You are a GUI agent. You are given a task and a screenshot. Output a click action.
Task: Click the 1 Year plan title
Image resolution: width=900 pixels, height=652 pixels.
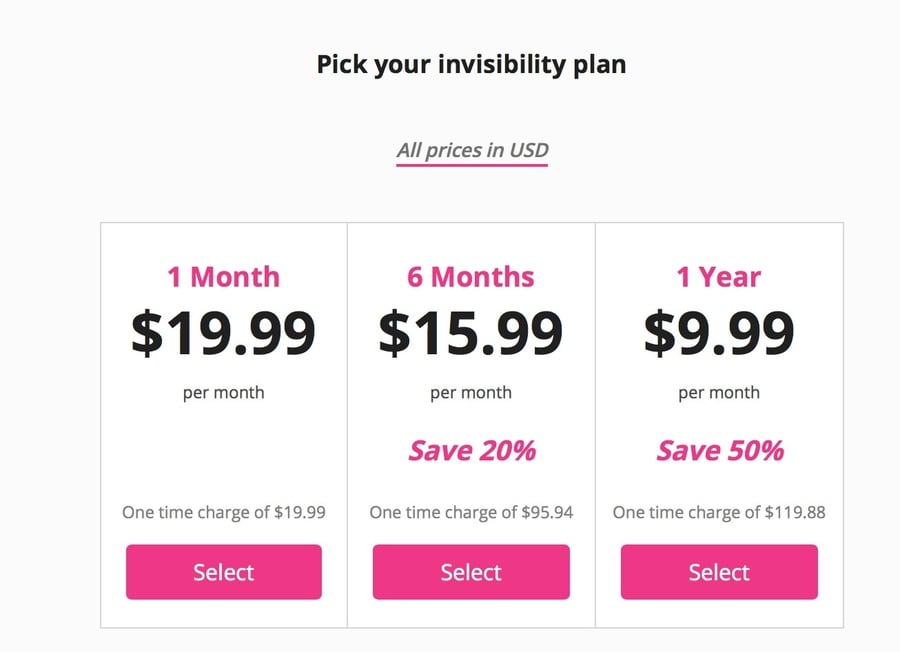[719, 277]
